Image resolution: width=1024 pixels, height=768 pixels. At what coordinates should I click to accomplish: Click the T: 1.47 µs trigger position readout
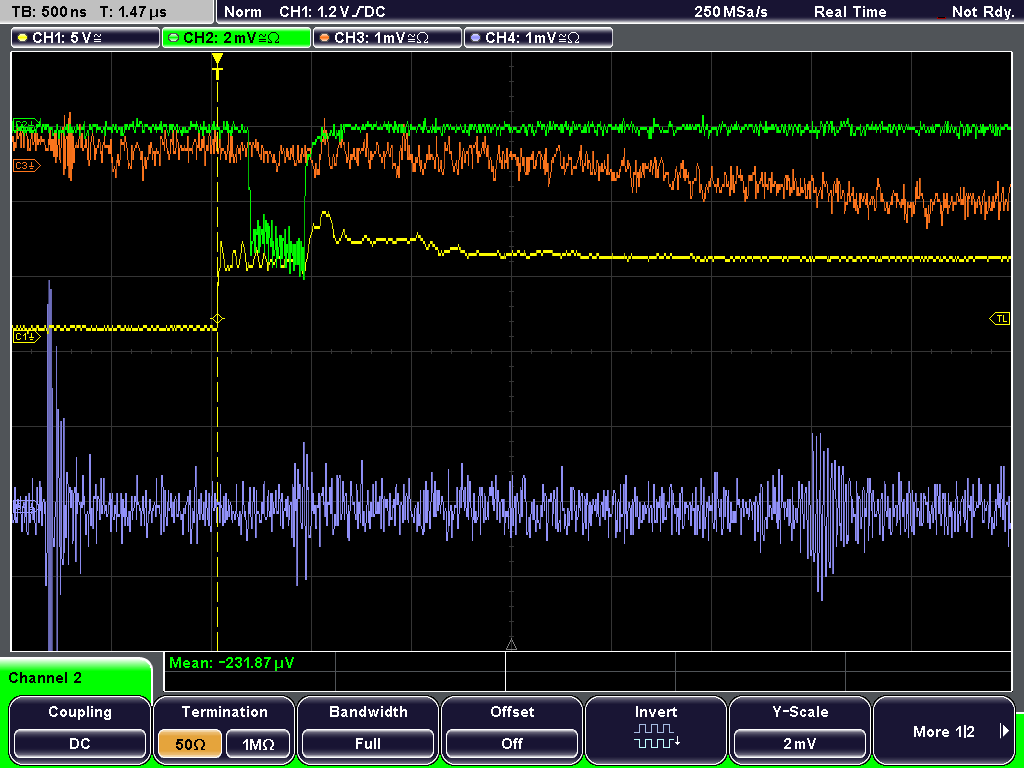click(x=133, y=12)
